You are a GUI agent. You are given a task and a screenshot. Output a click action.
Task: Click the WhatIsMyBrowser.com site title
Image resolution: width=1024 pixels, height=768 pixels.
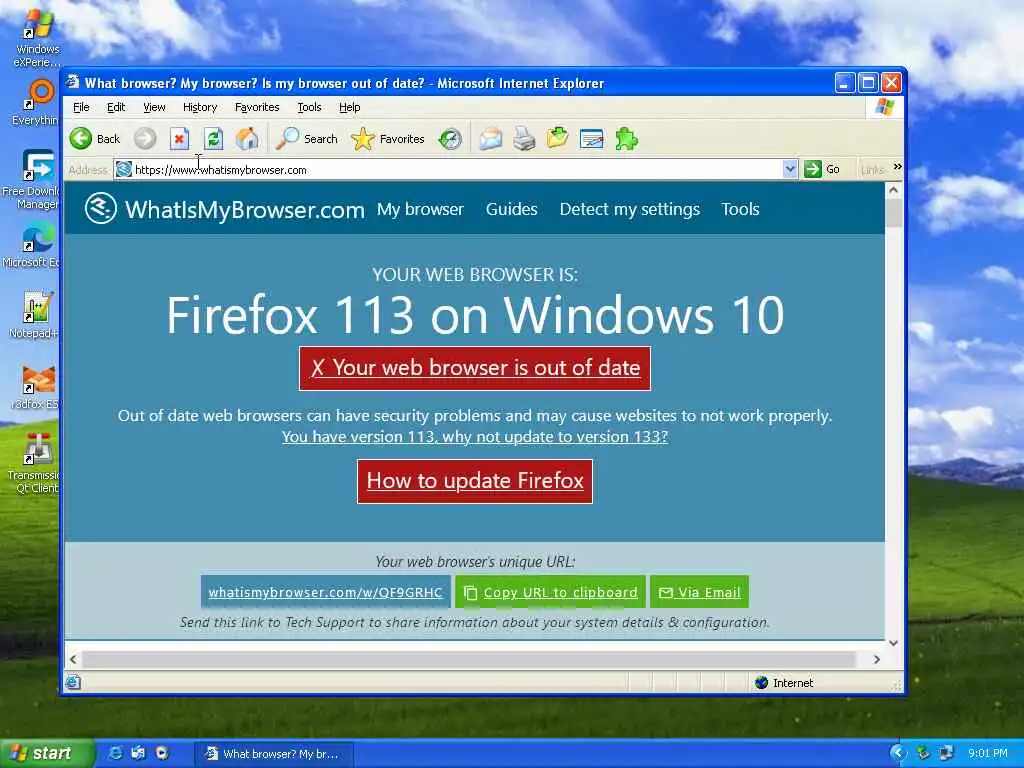(x=244, y=210)
